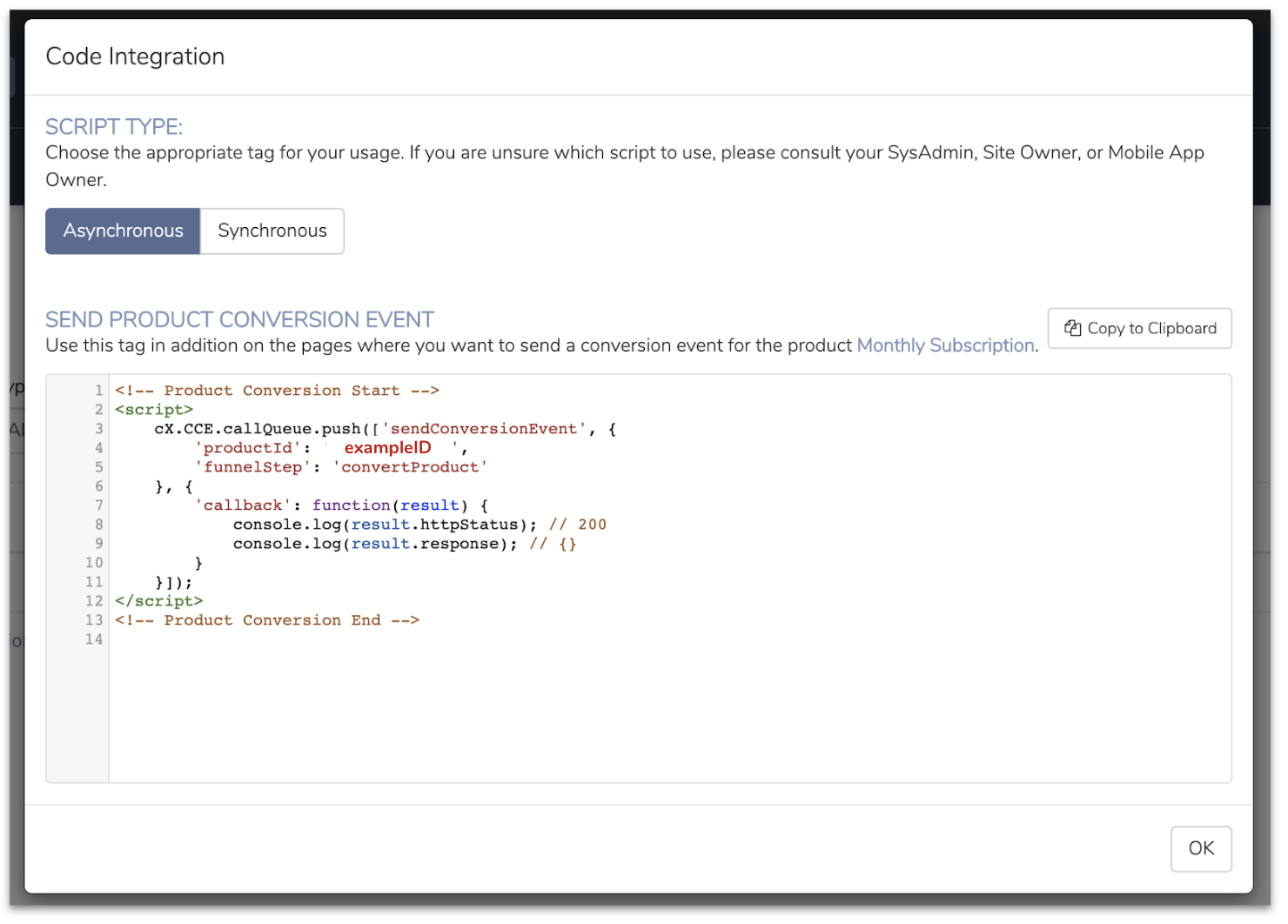Click the console.log(result.httpStatus) line
Image resolution: width=1288 pixels, height=924 pixels.
tap(419, 525)
